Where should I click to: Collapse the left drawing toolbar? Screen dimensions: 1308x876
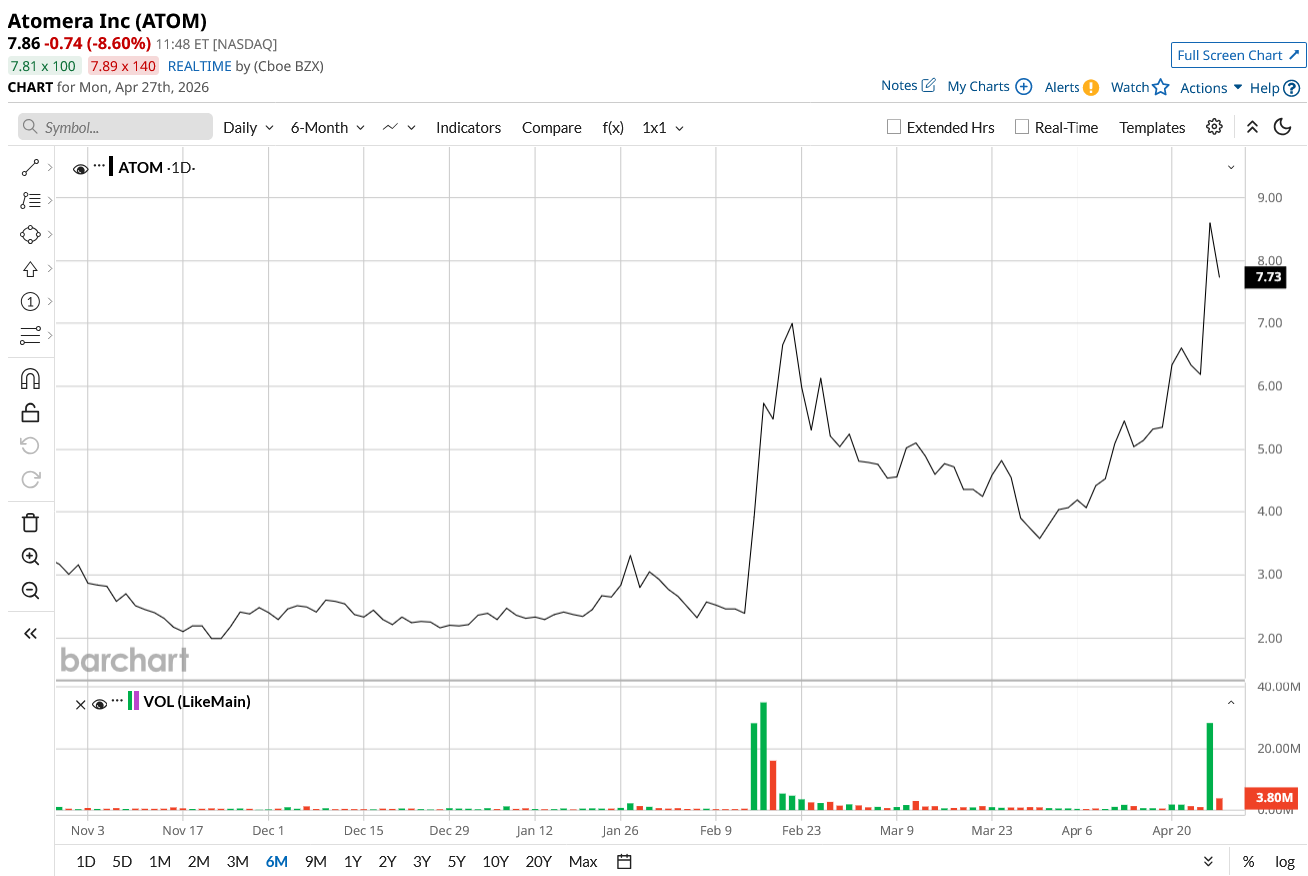30,633
